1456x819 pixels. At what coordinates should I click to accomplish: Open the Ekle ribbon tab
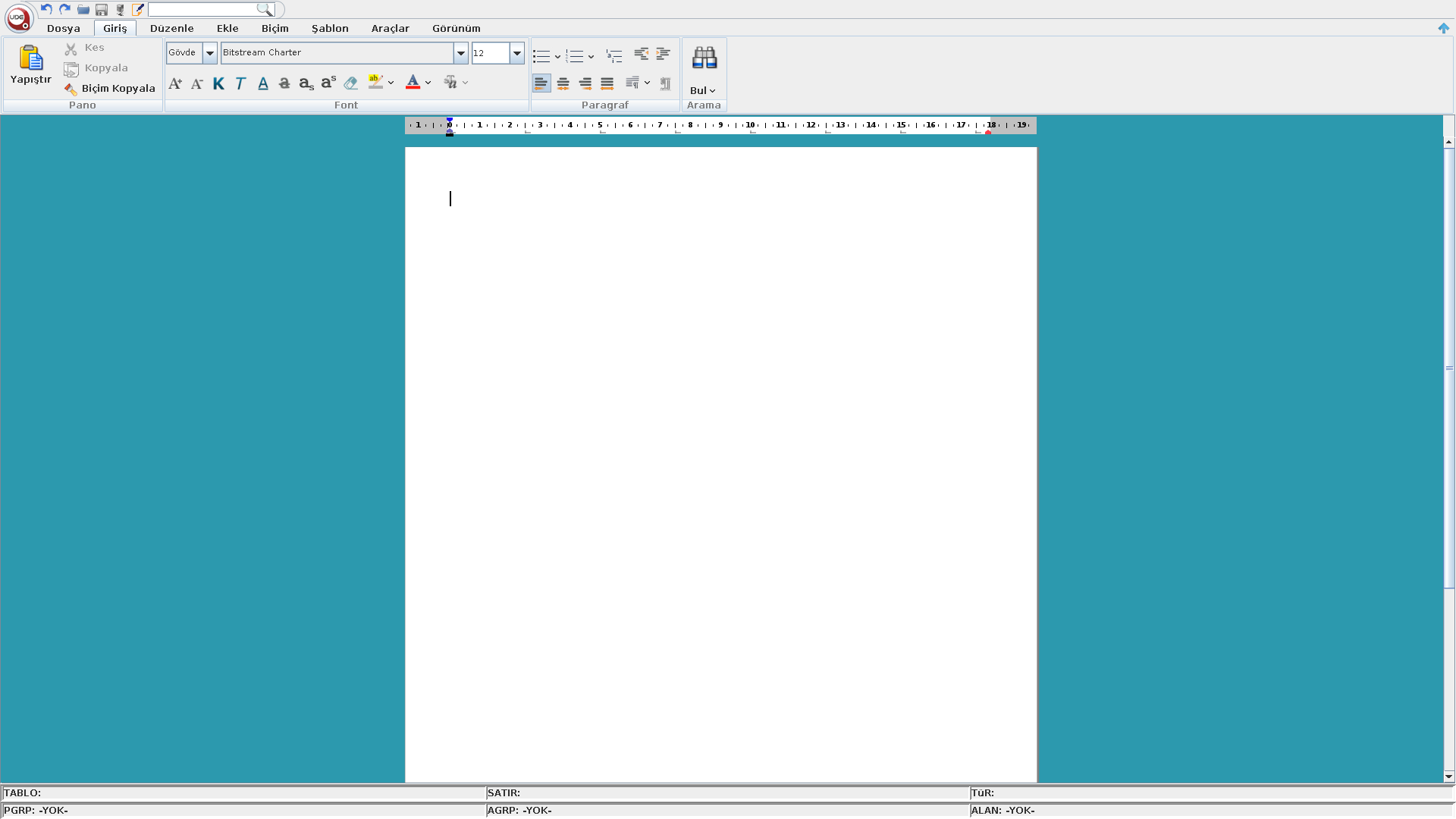(x=227, y=28)
